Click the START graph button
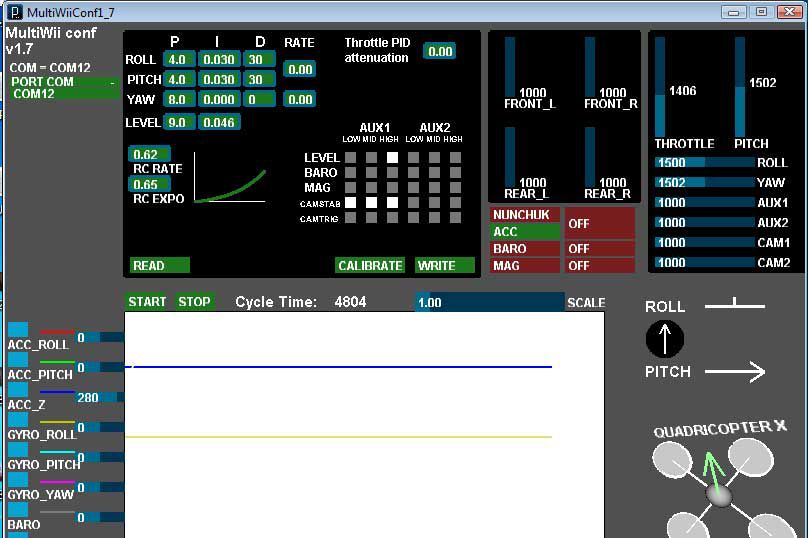This screenshot has width=808, height=538. tap(147, 301)
